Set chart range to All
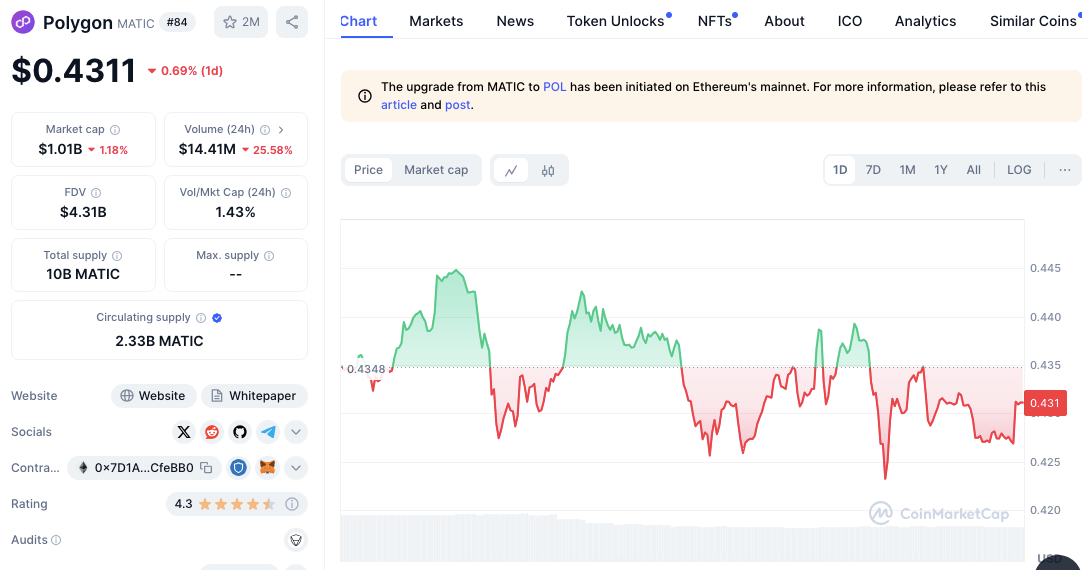This screenshot has height=570, width=1089. 974,170
